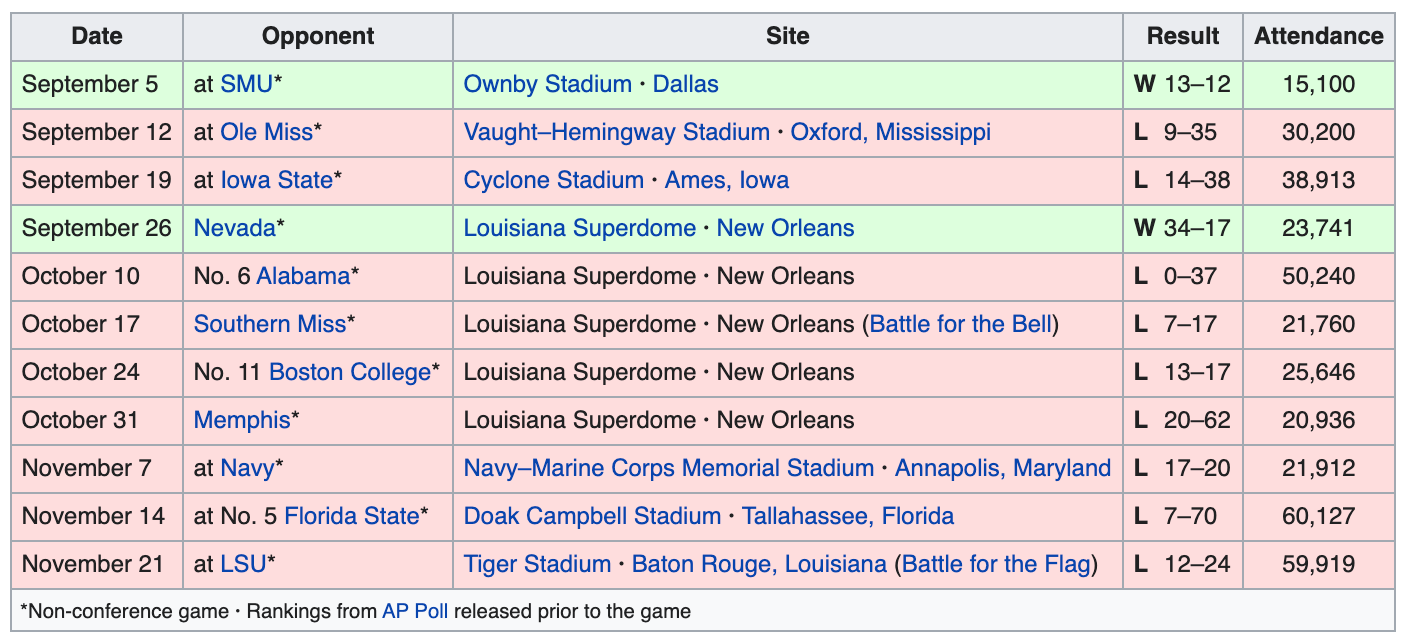Open the Battle for the Flag link
This screenshot has width=1408, height=636.
point(996,564)
